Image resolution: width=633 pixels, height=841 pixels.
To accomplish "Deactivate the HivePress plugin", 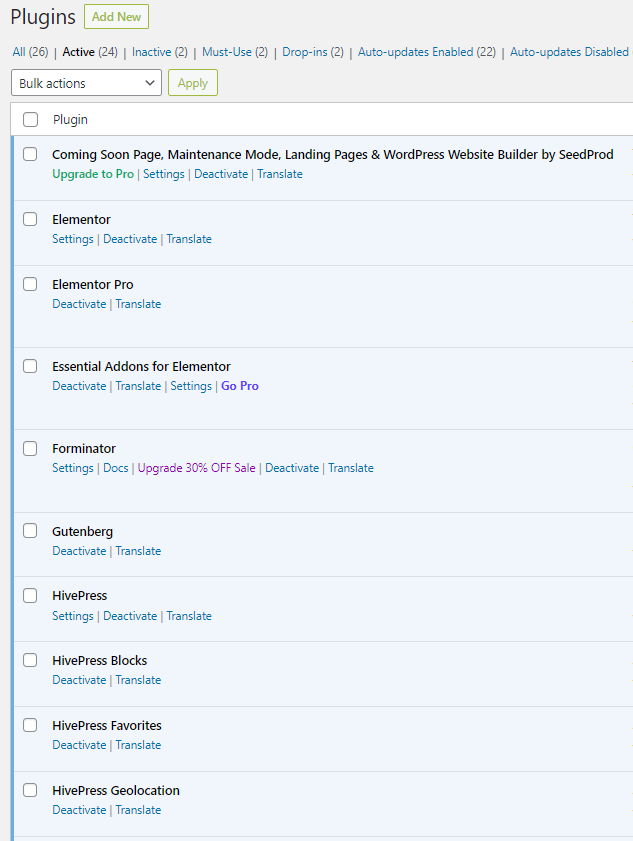I will (x=130, y=616).
